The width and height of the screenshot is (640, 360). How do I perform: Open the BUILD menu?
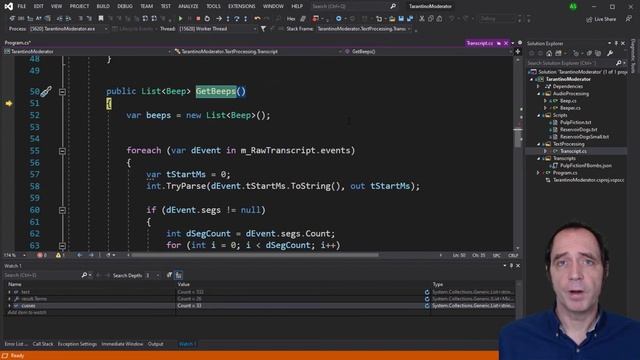click(x=103, y=7)
